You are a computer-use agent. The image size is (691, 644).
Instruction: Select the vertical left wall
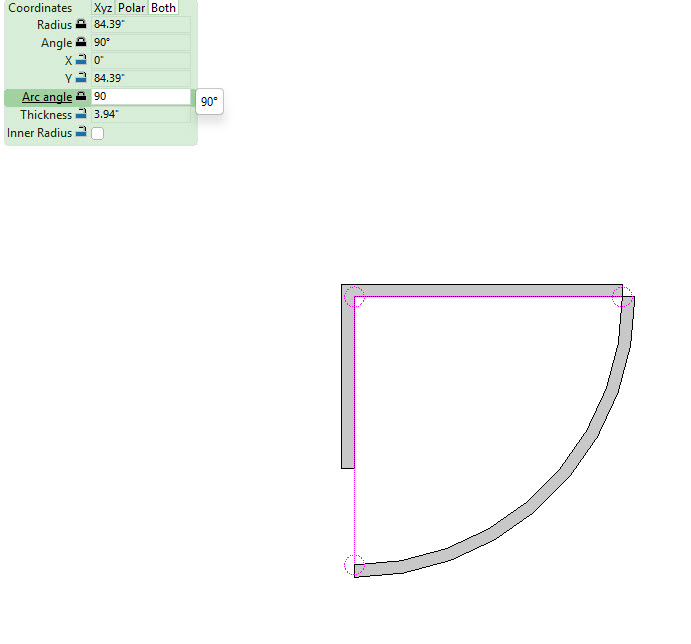348,382
